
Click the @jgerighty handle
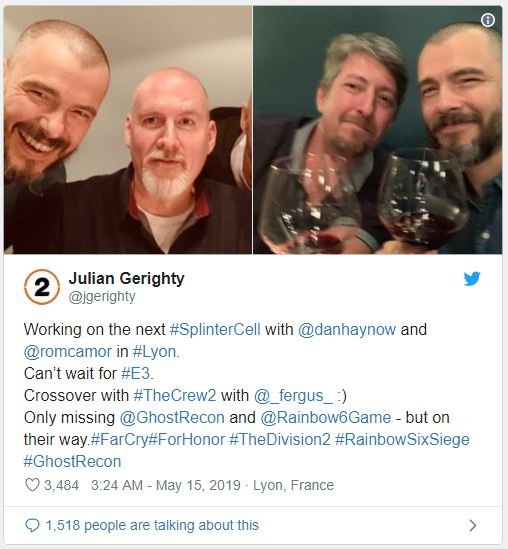point(102,297)
